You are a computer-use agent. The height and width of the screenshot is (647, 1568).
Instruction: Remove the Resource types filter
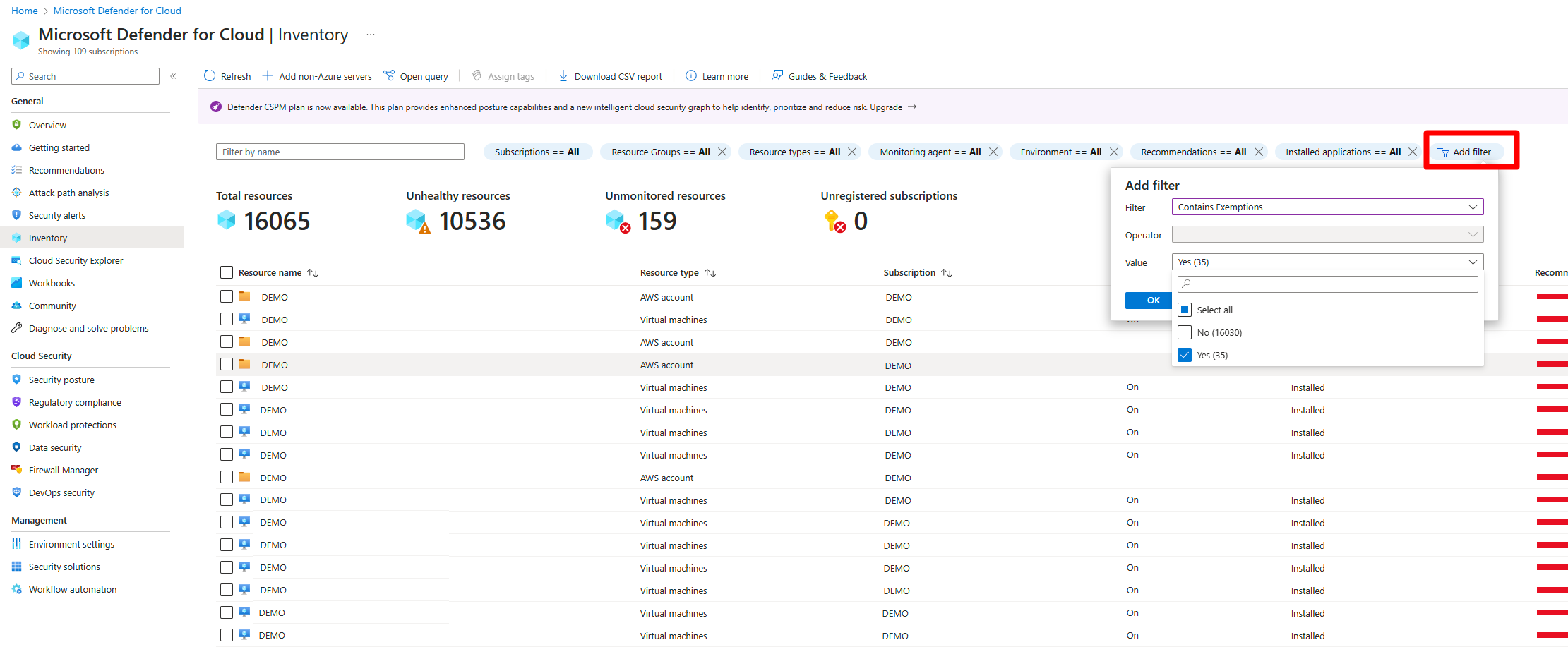(852, 152)
